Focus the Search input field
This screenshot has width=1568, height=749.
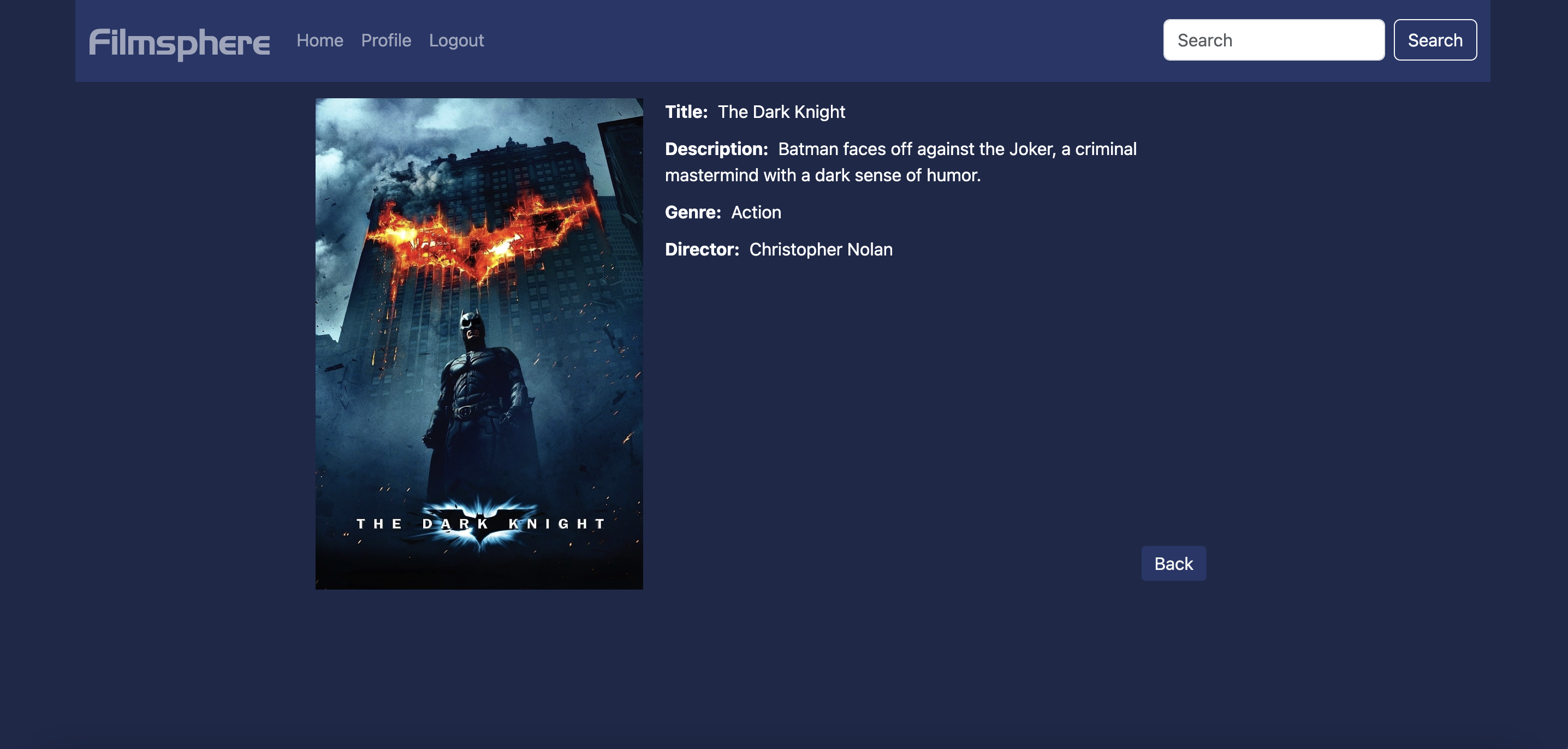[1273, 40]
